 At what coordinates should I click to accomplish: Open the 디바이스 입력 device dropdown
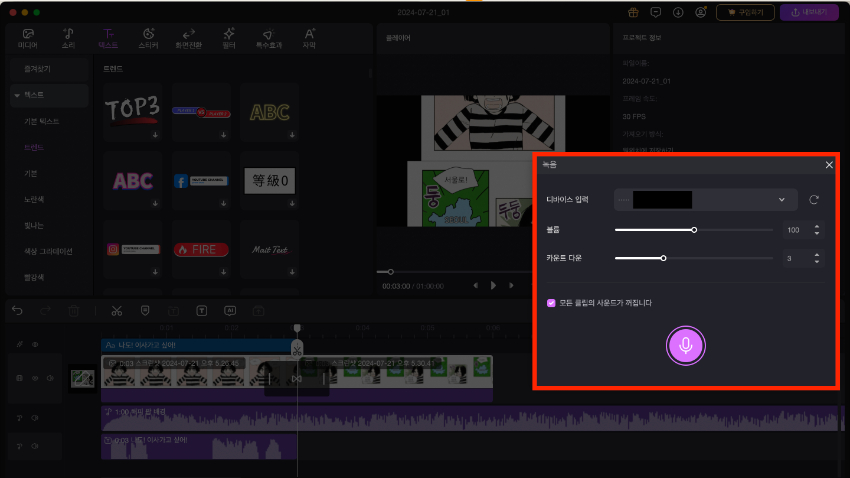click(x=705, y=200)
